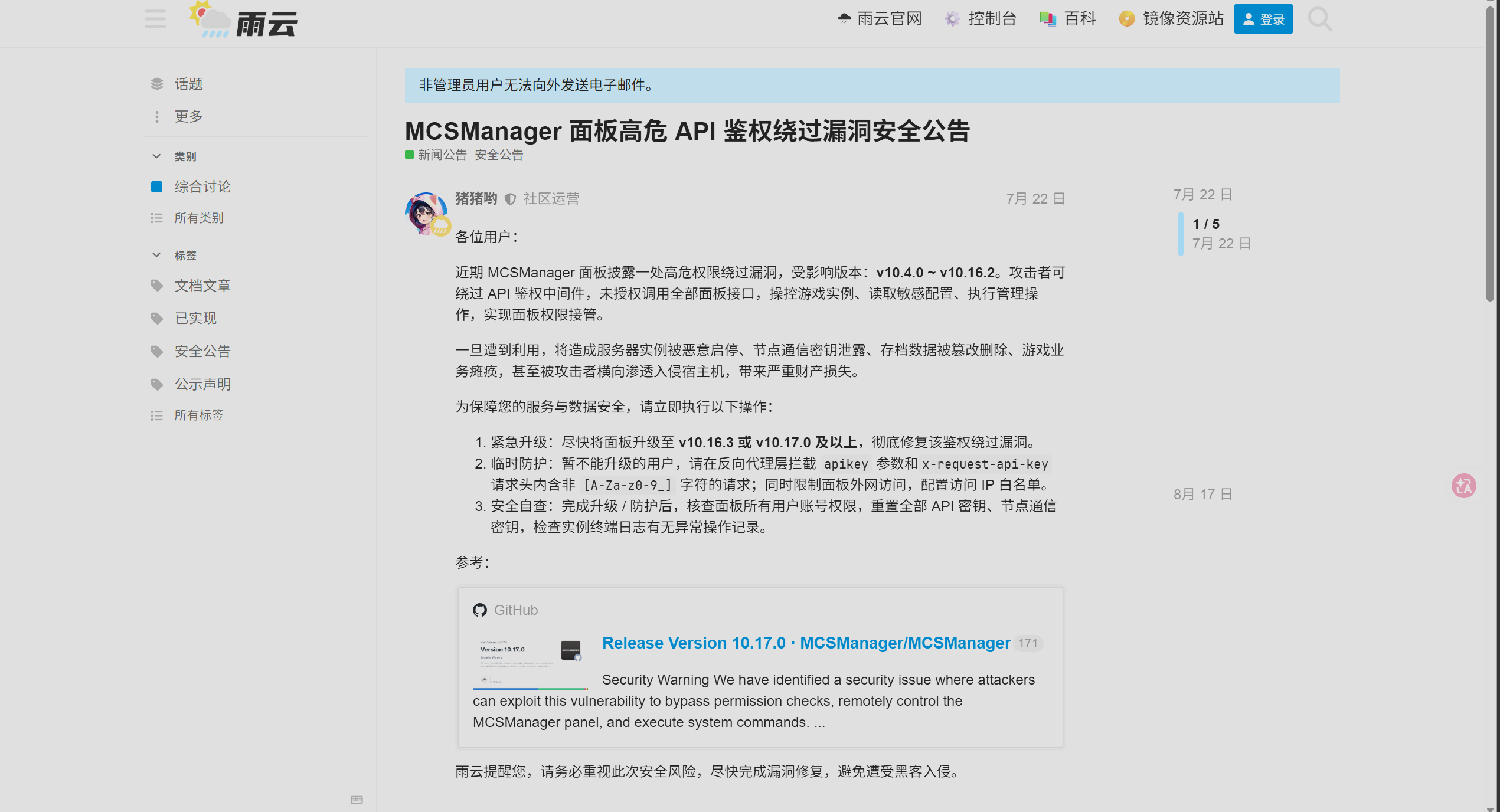Click the layers icon beside 话题
Viewport: 1500px width, 812px height.
156,84
